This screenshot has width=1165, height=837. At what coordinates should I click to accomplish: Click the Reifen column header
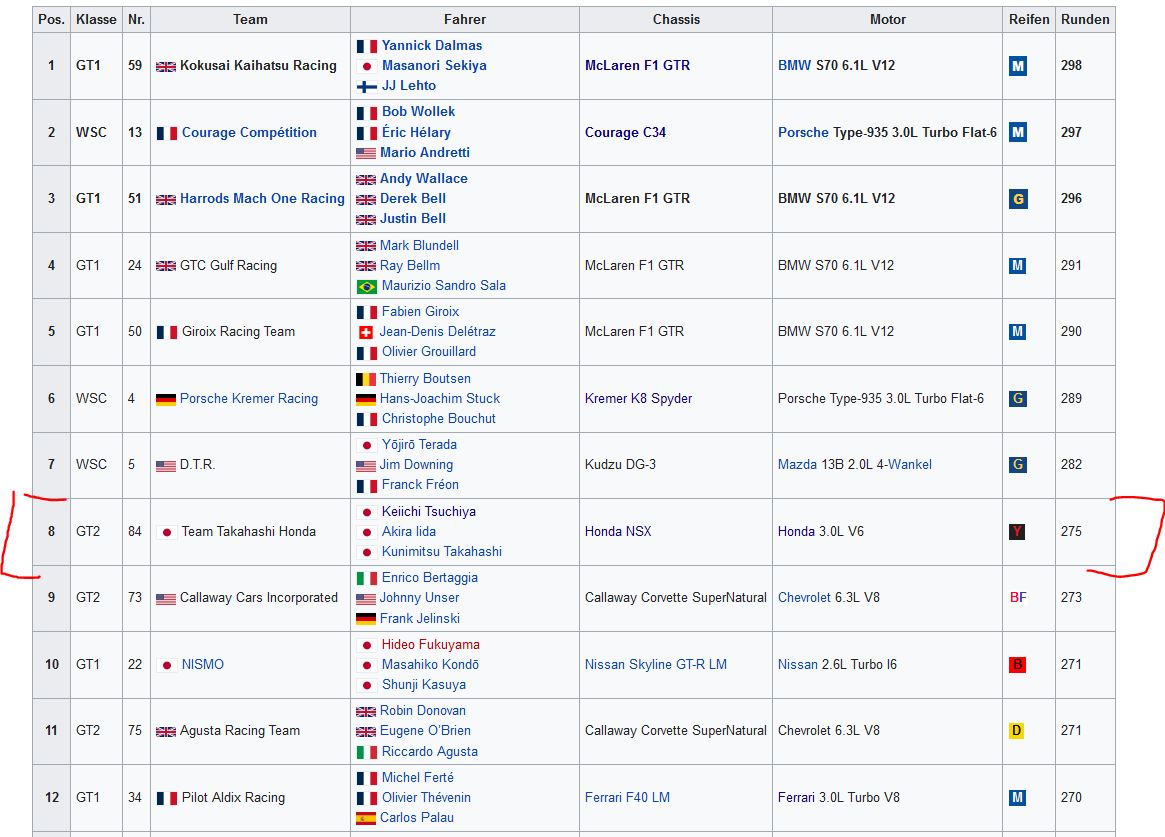pyautogui.click(x=1029, y=19)
